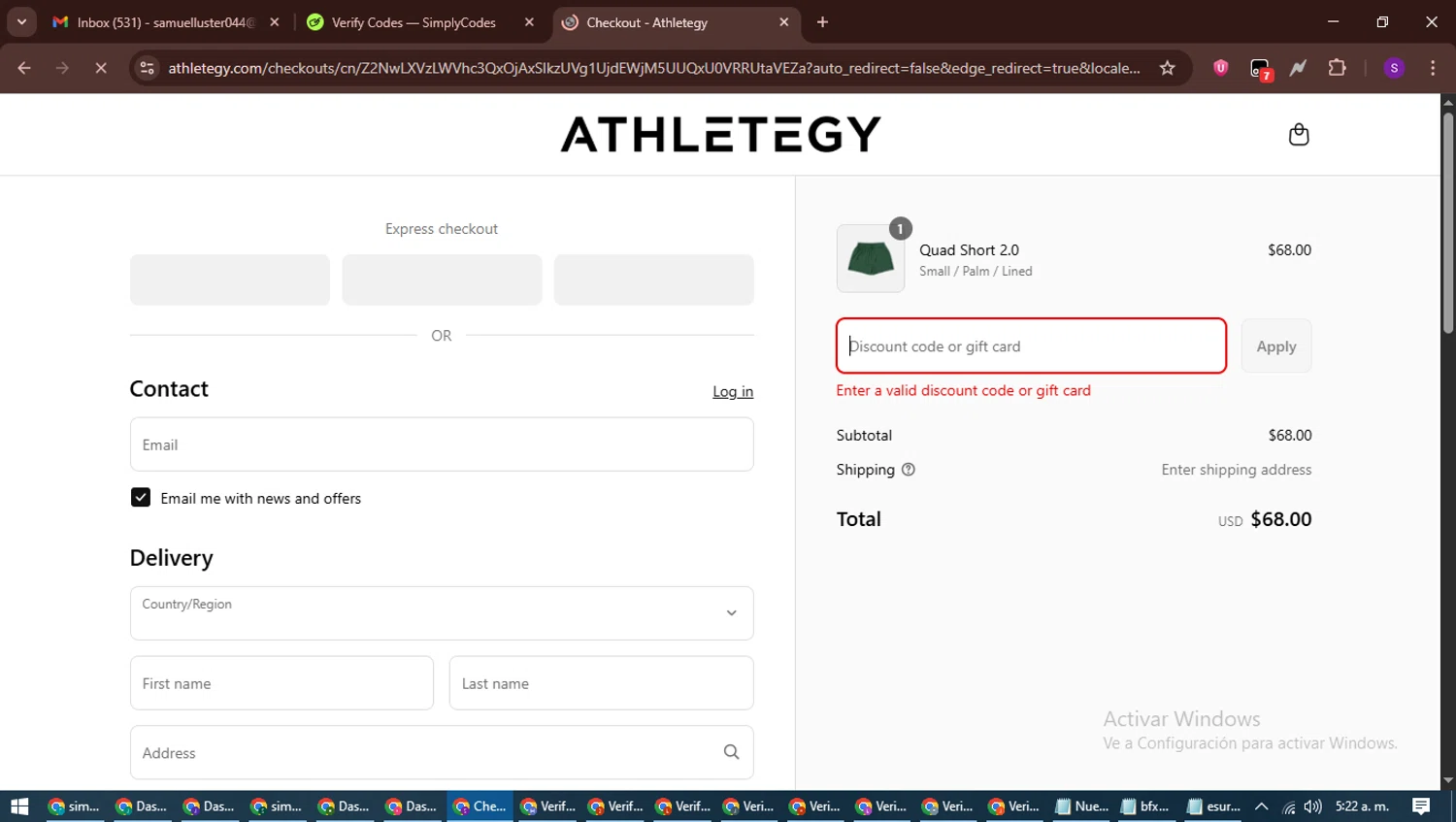The height and width of the screenshot is (822, 1456).
Task: Click the Apply discount button
Action: tap(1276, 346)
